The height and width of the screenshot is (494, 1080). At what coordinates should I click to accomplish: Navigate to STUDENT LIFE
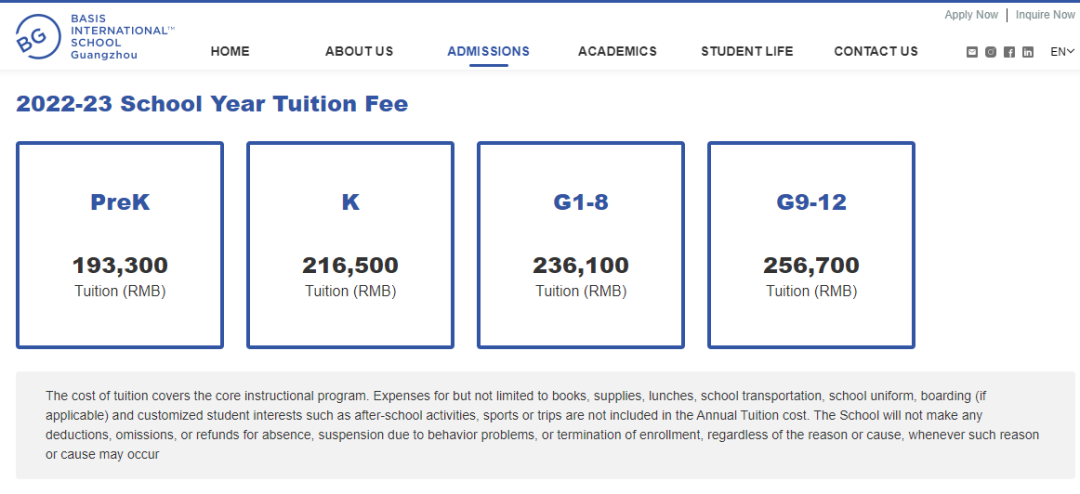(747, 52)
